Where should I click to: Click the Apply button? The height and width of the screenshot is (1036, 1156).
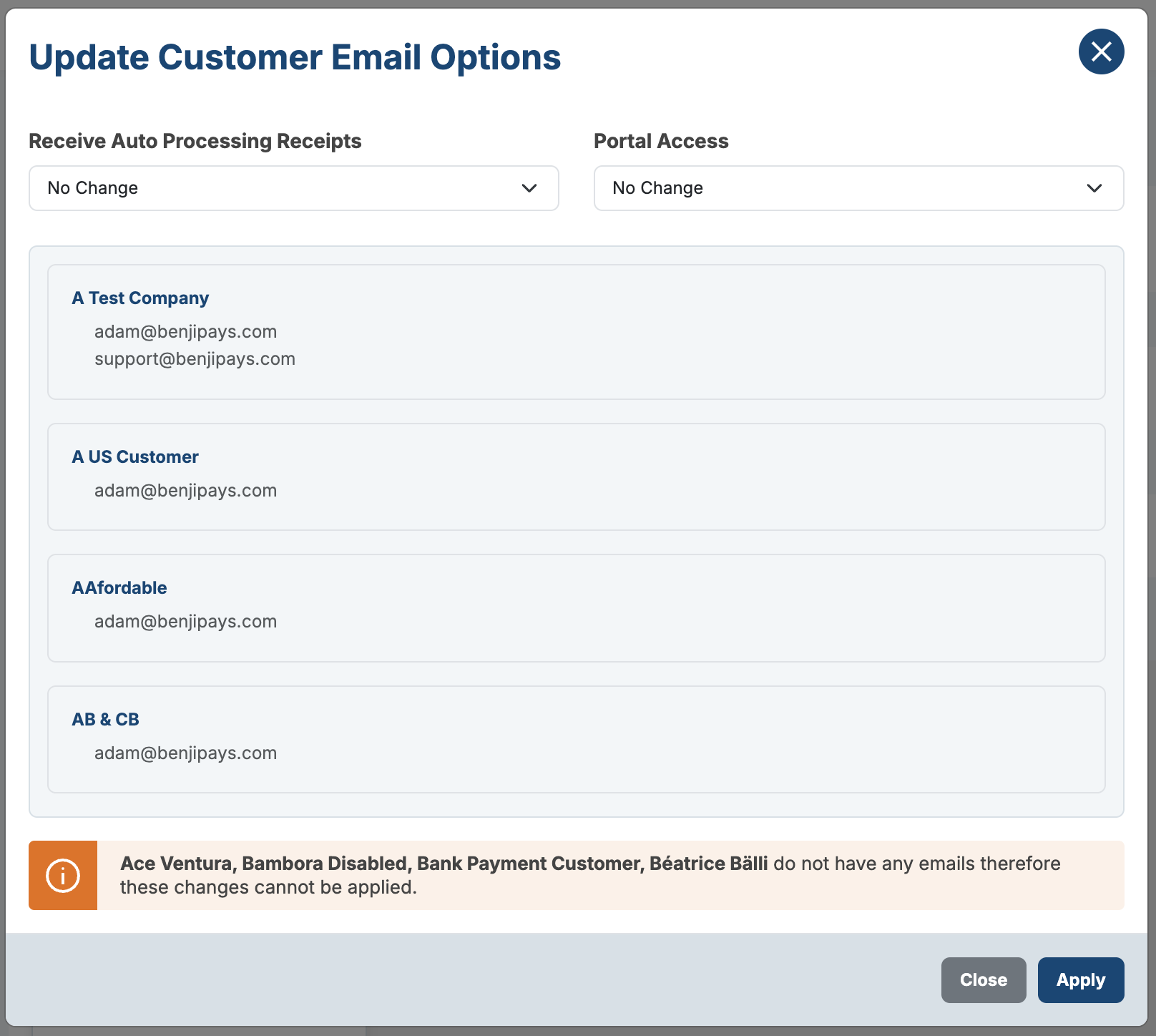[x=1081, y=980]
